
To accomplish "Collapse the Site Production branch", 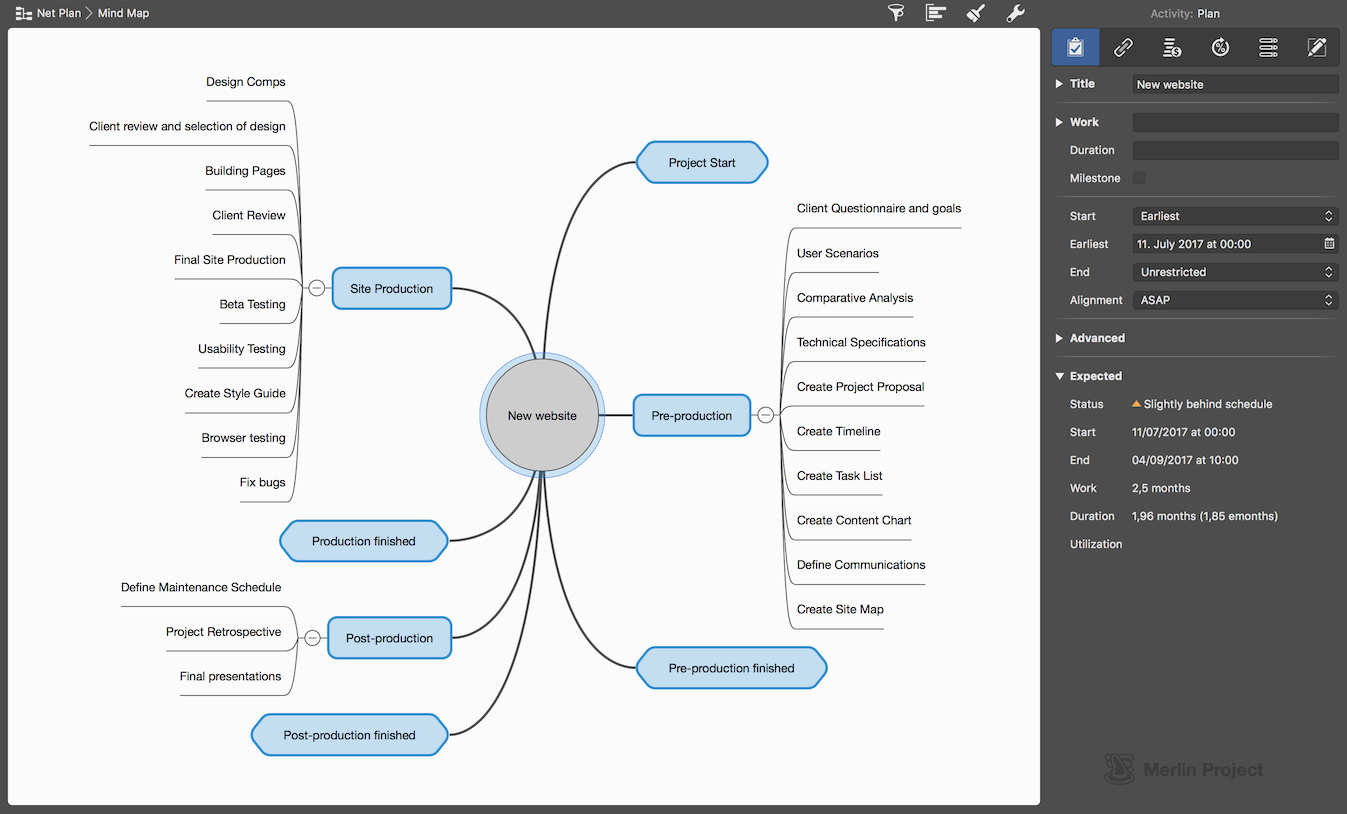I will [317, 288].
